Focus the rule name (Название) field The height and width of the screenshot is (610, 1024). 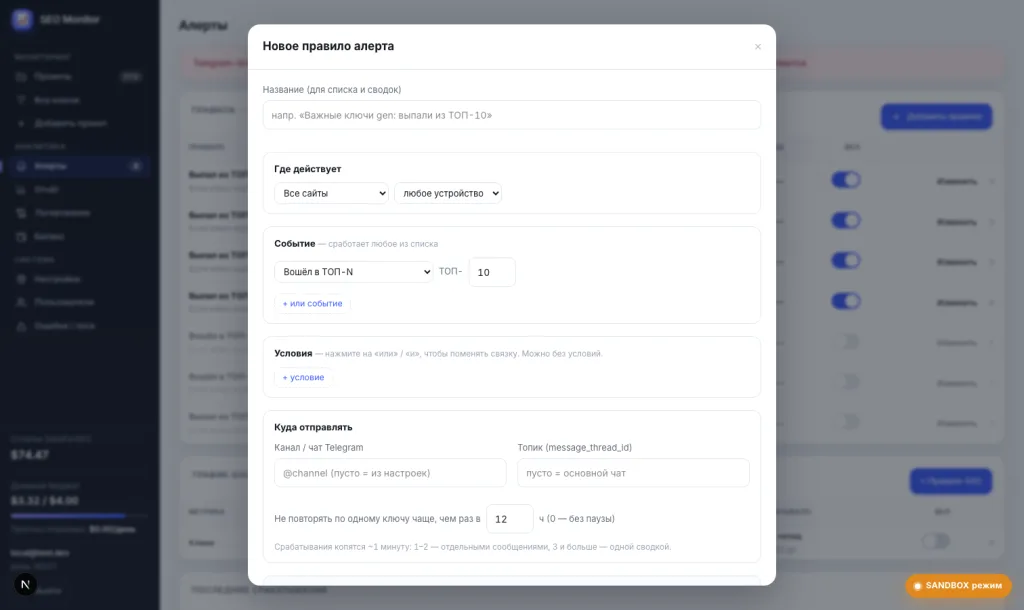511,115
